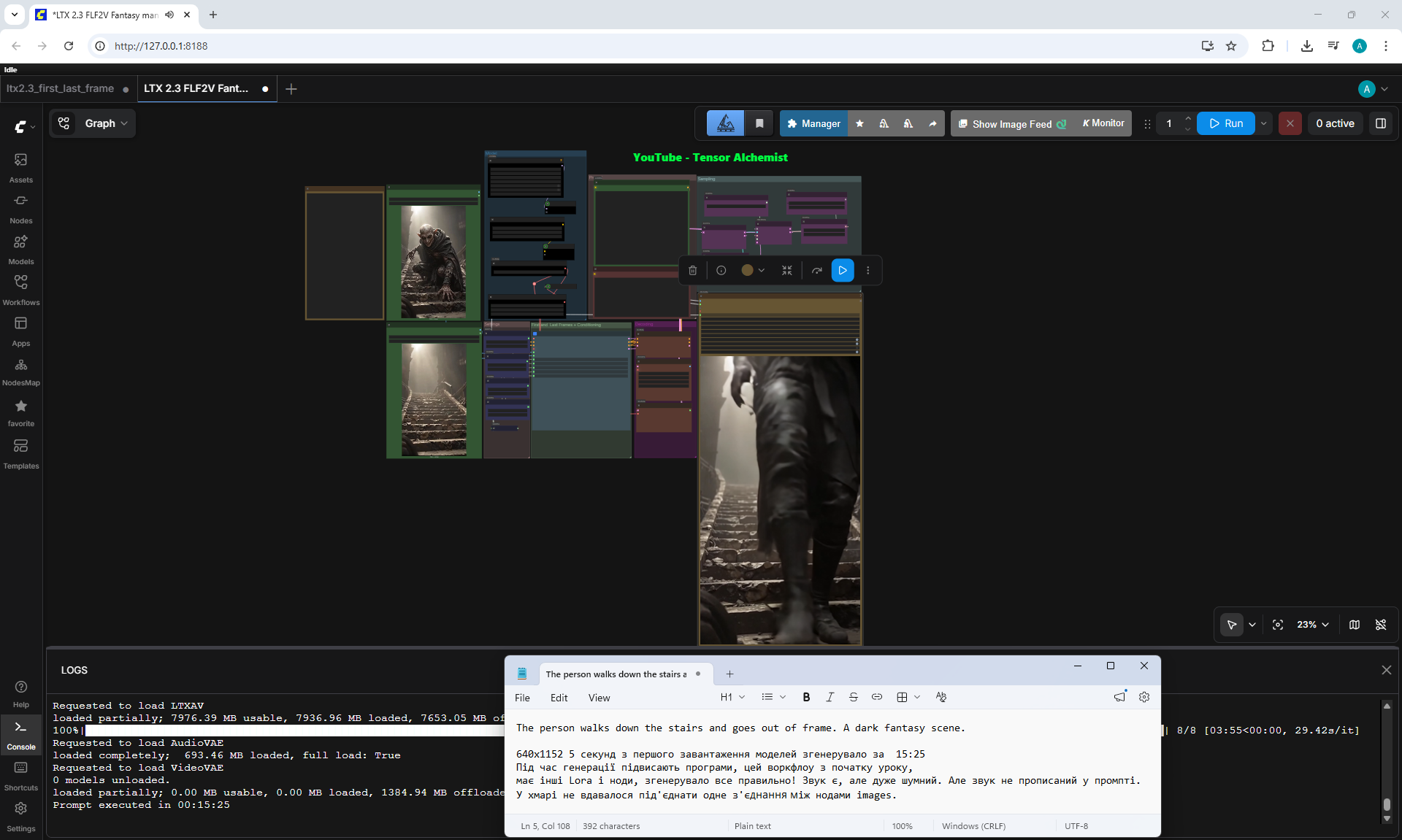Open the Nodes library panel
This screenshot has height=840, width=1402.
(x=20, y=208)
